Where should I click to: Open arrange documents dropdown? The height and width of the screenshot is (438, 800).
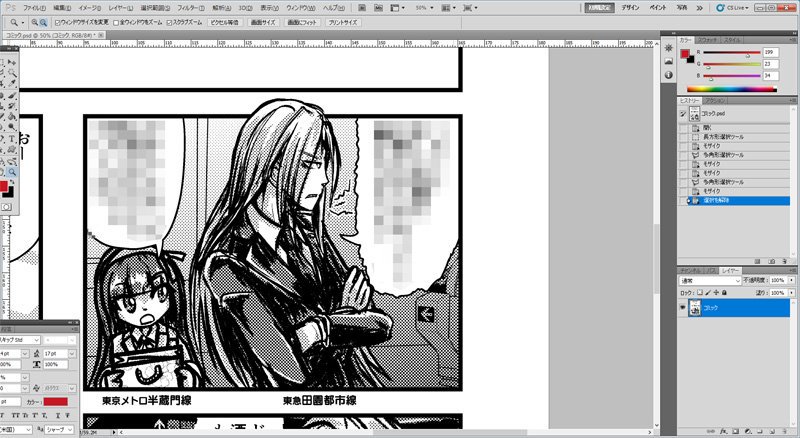pos(448,8)
